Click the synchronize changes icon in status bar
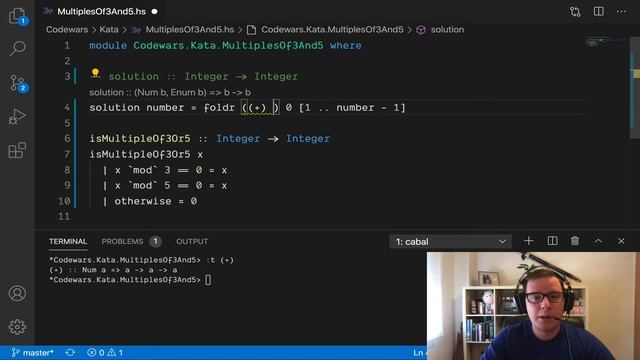This screenshot has width=640, height=360. point(70,352)
